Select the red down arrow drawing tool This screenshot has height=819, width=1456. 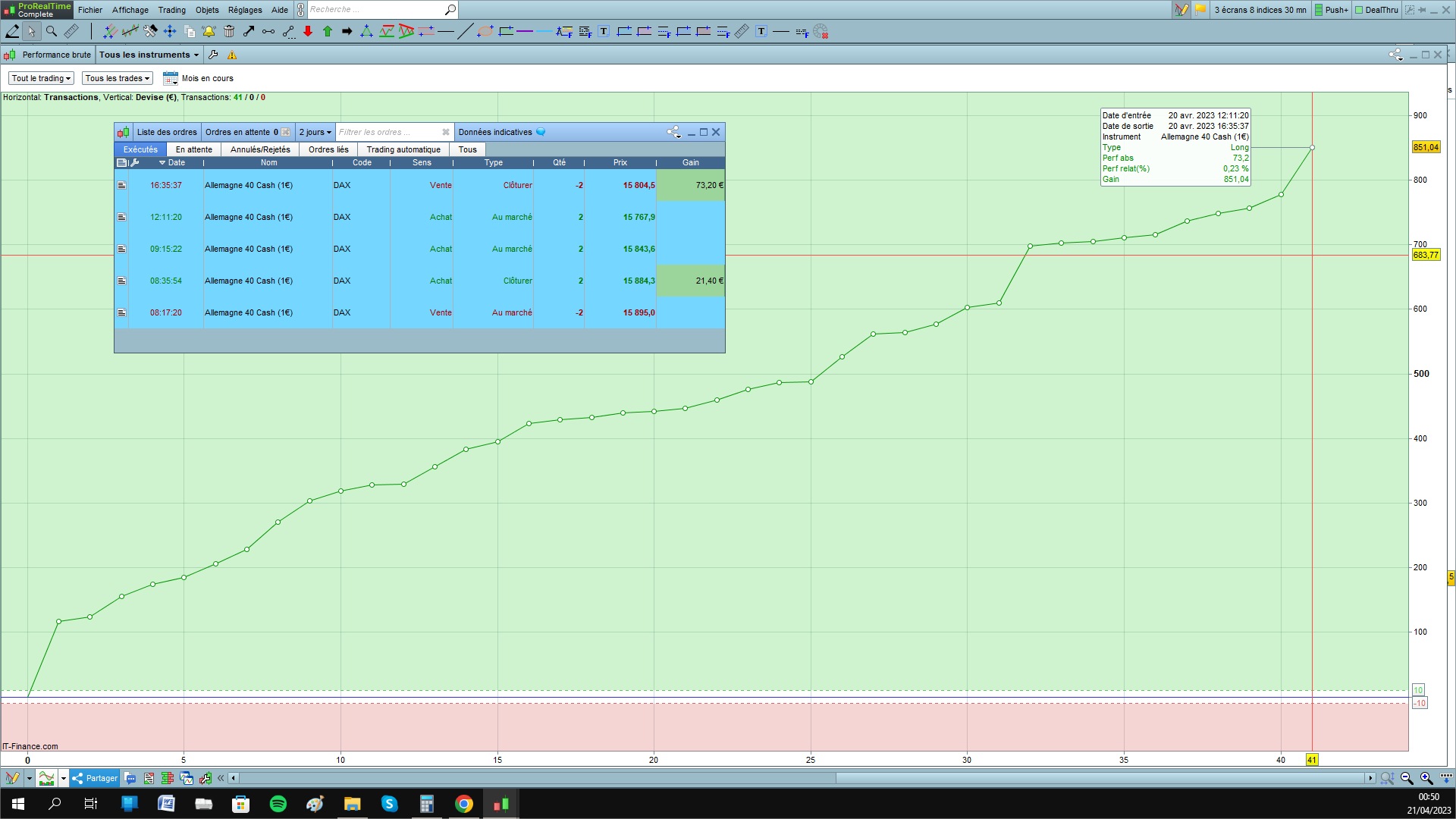pos(308,31)
